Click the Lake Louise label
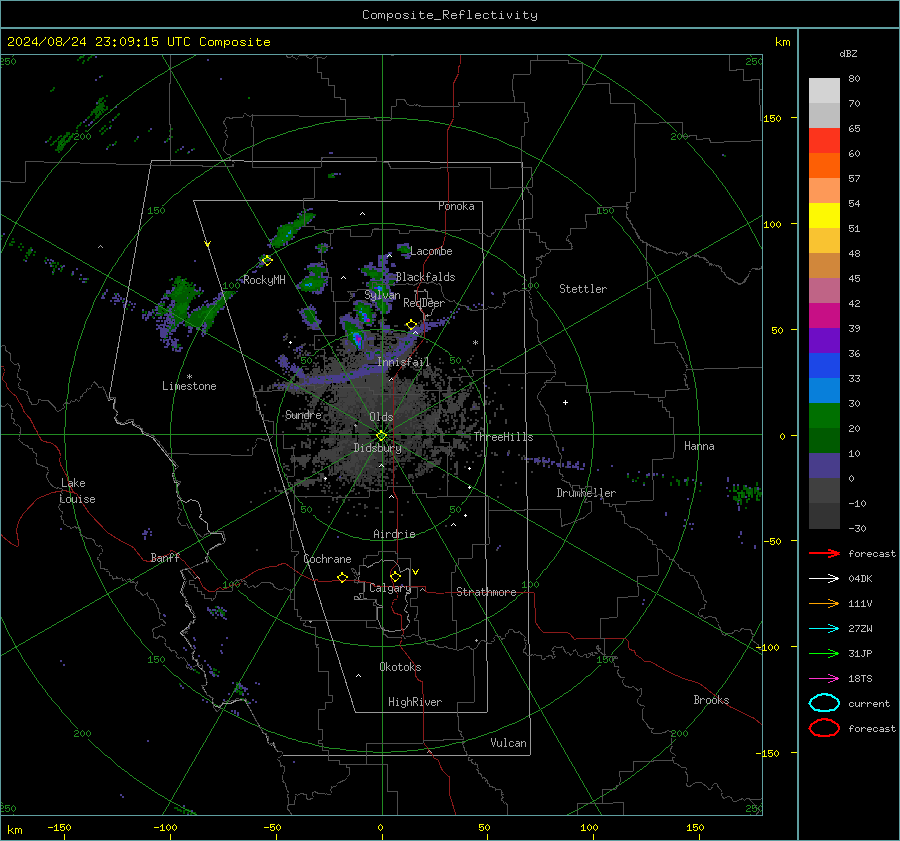This screenshot has width=900, height=841. pyautogui.click(x=77, y=491)
